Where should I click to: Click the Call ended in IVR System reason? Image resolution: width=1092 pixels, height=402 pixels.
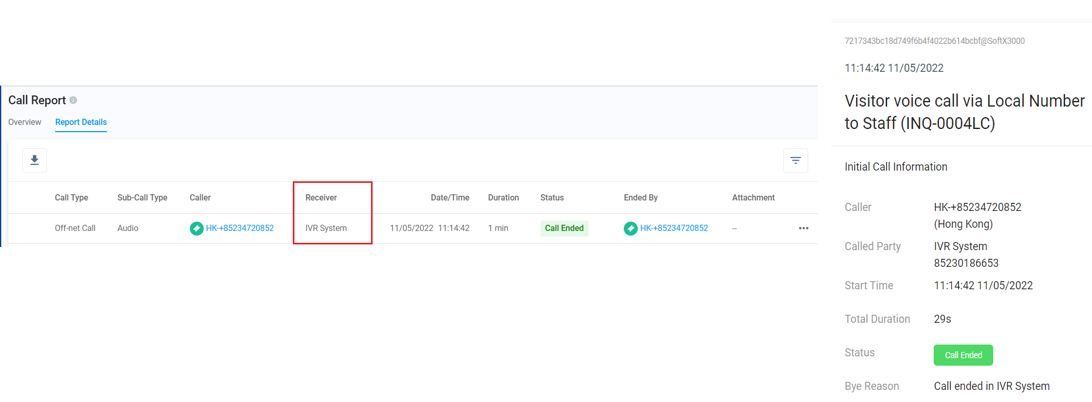[992, 386]
